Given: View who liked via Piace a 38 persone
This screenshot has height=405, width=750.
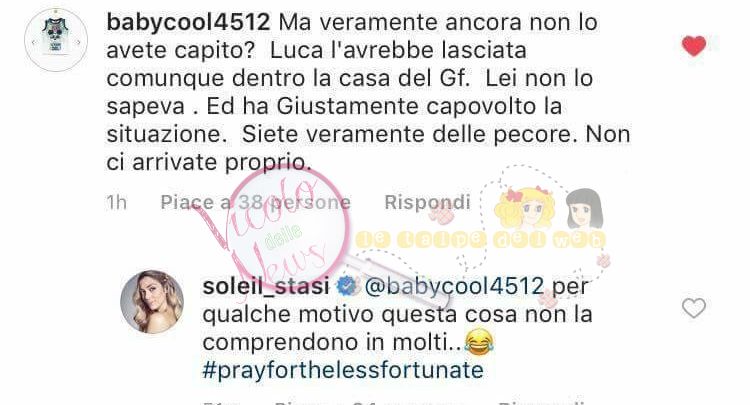Looking at the screenshot, I should point(255,202).
